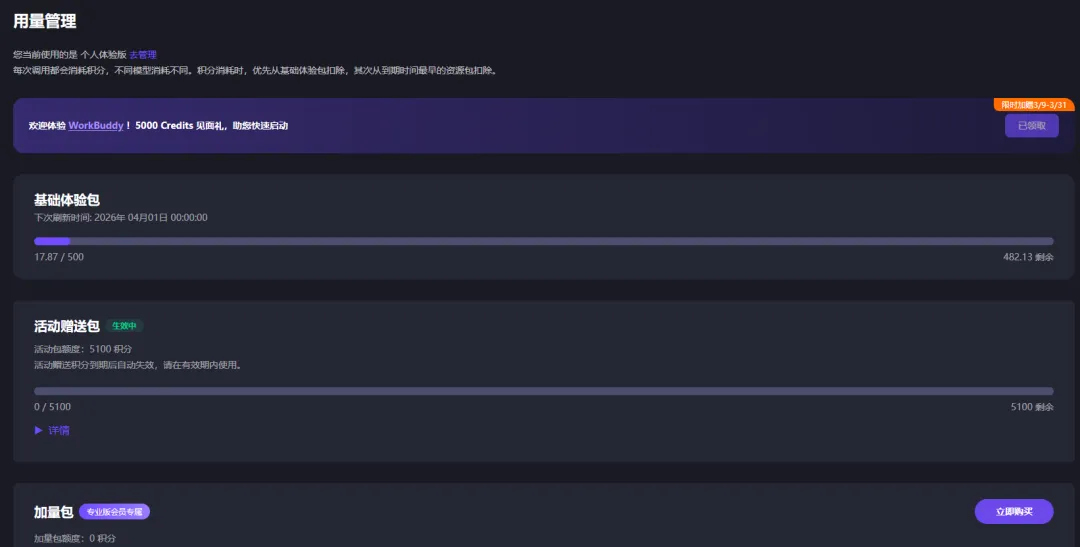Click the 17.87 / 500 usage figure
This screenshot has height=547, width=1080.
tap(59, 257)
